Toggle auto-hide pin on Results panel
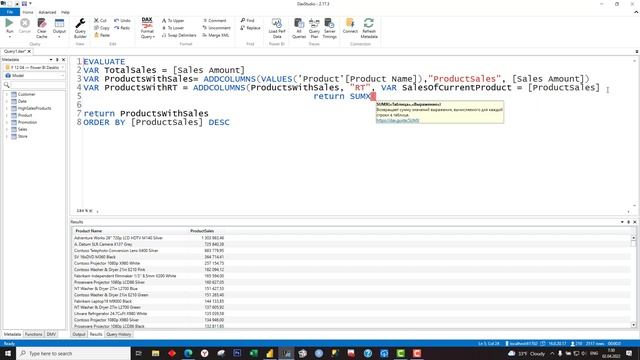 coord(629,222)
